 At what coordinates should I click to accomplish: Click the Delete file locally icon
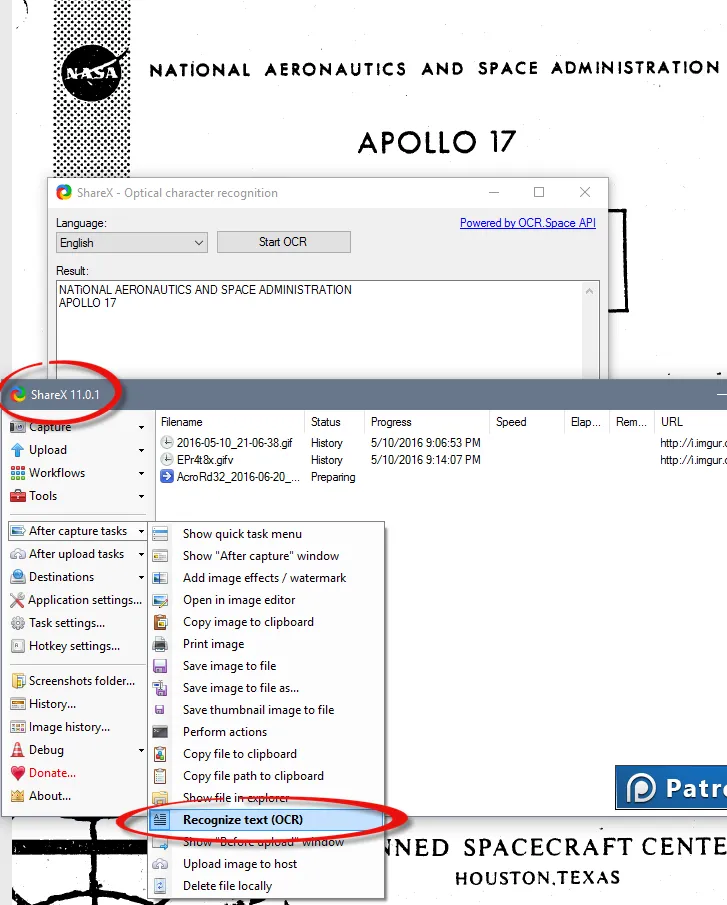pos(160,886)
